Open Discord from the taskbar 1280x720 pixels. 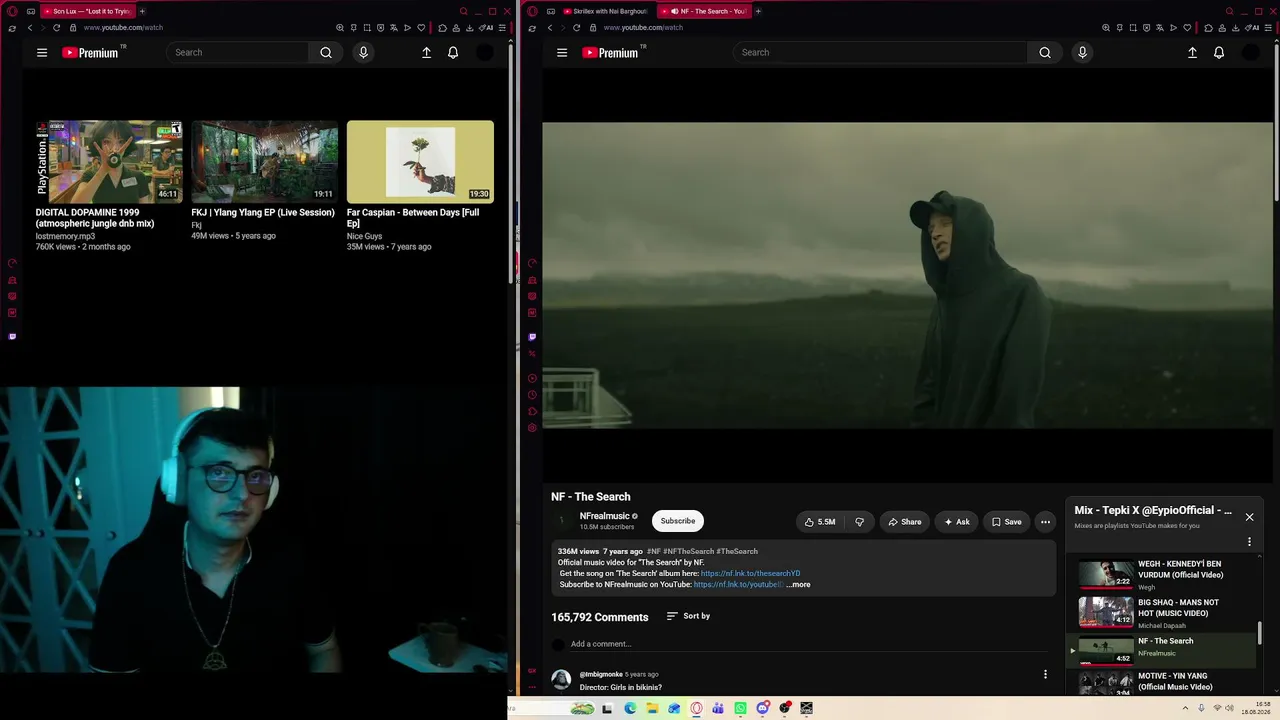click(763, 708)
